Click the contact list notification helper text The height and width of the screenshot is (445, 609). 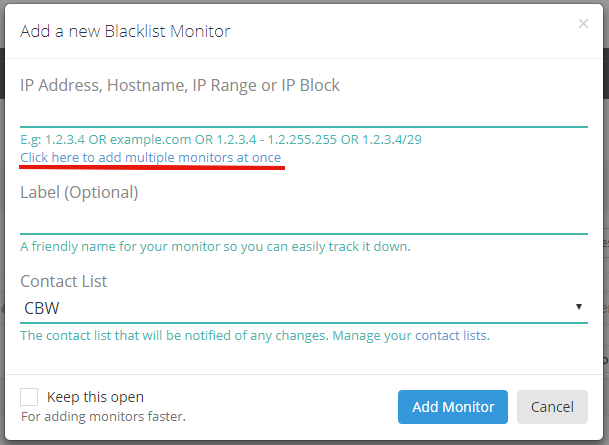(175, 335)
